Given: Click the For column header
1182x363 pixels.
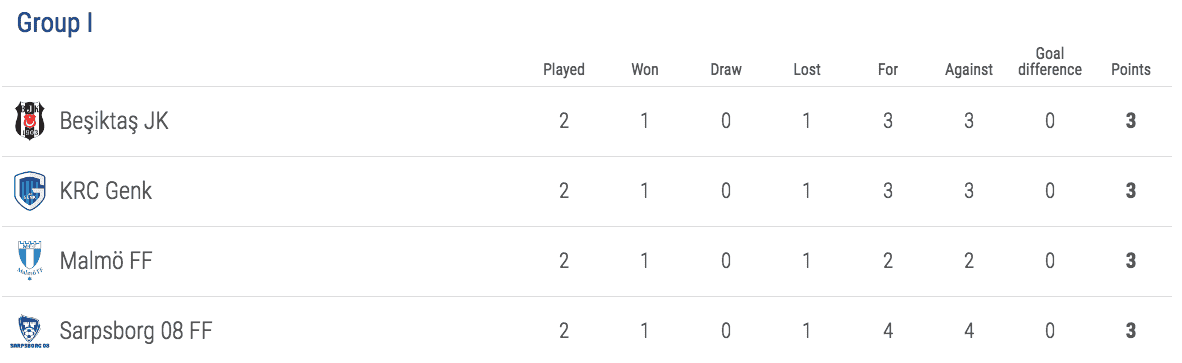Looking at the screenshot, I should click(888, 70).
